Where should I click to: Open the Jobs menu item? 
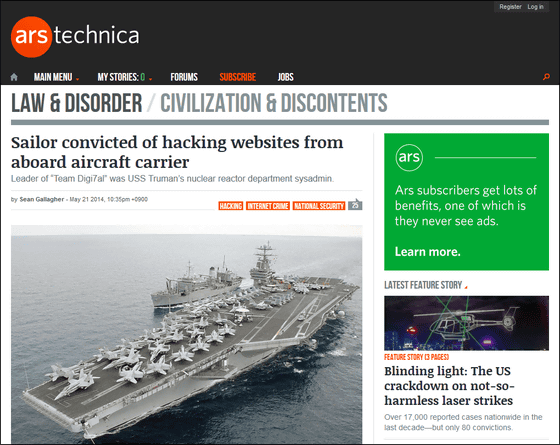[285, 77]
